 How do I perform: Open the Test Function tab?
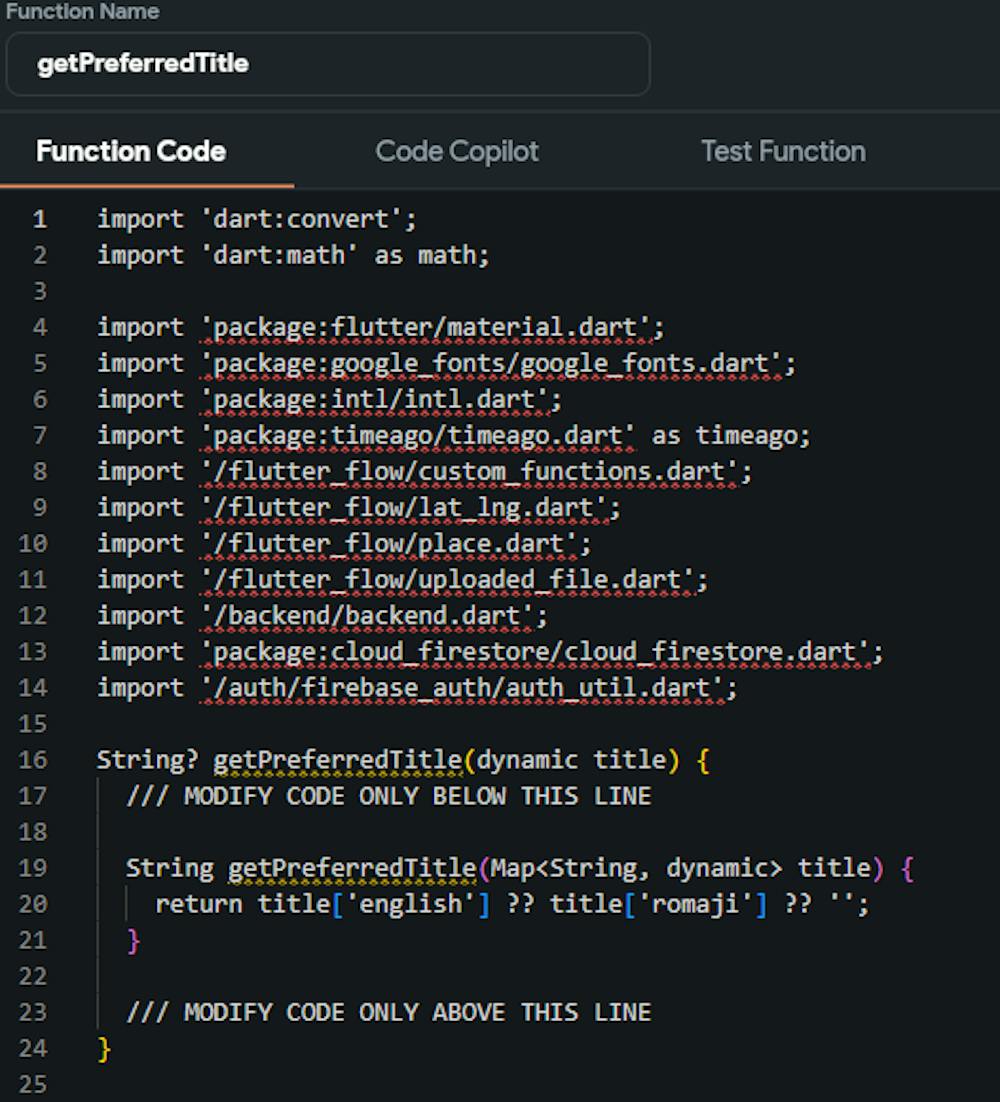coord(782,151)
